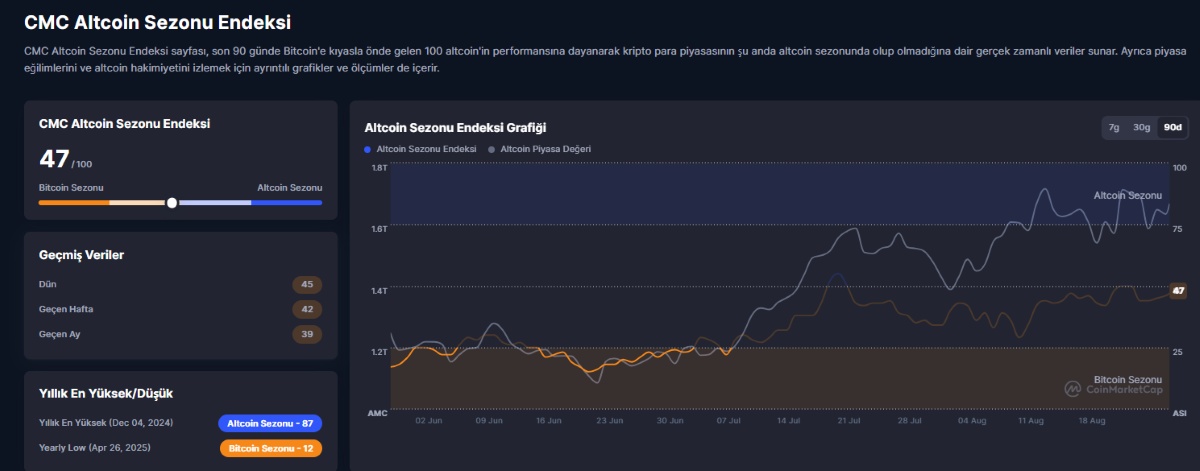The width and height of the screenshot is (1200, 471).
Task: Click the Dün row label
Action: (x=47, y=284)
